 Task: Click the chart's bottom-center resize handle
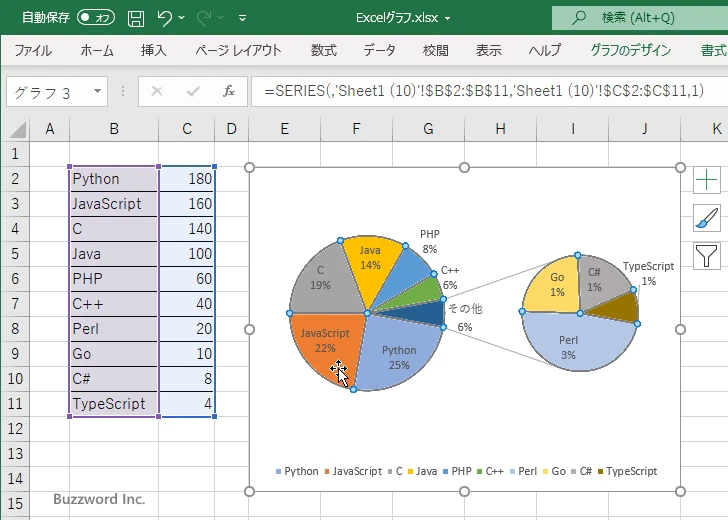[x=464, y=491]
